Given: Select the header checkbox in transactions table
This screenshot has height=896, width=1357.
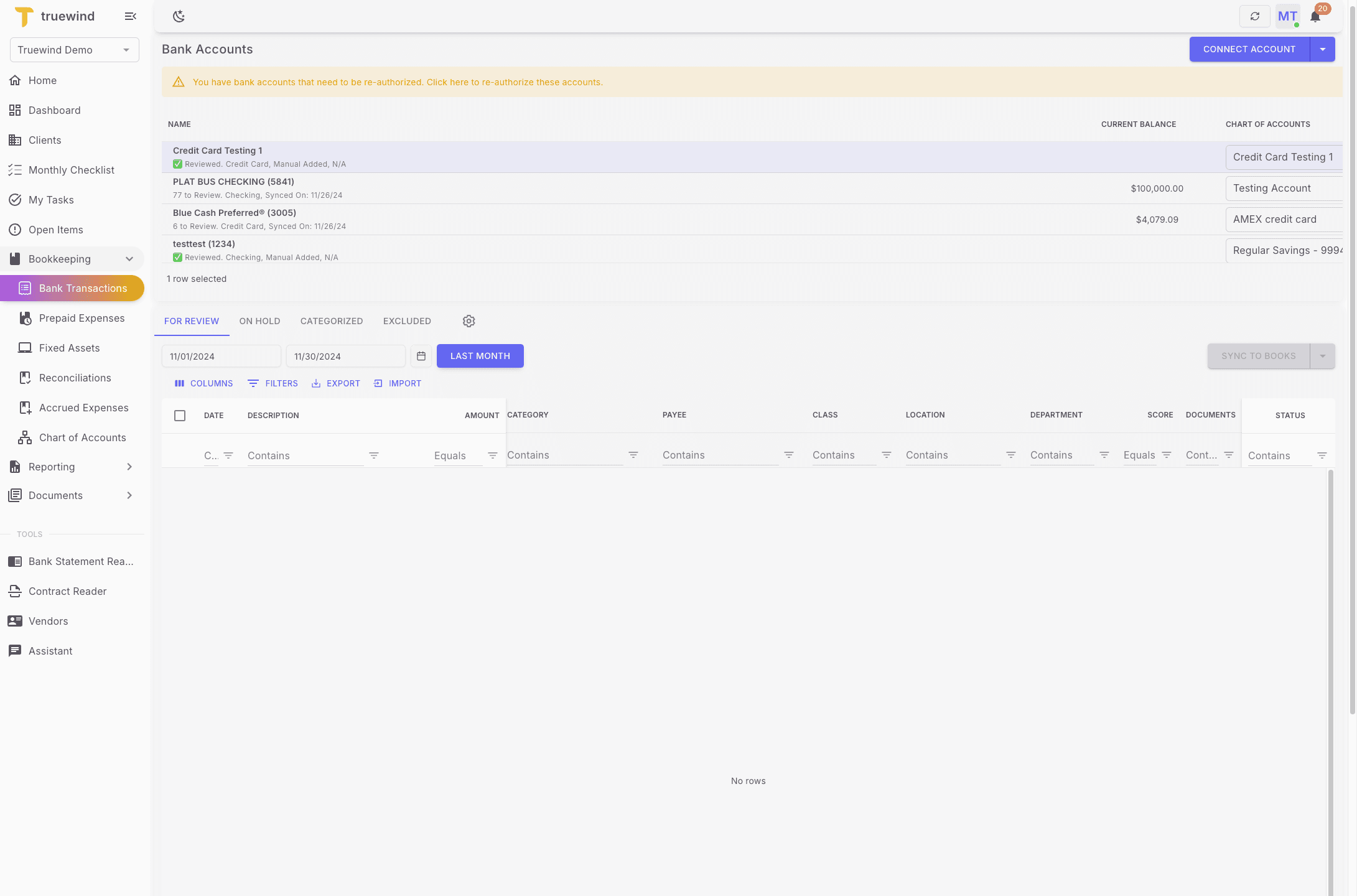Looking at the screenshot, I should point(180,415).
